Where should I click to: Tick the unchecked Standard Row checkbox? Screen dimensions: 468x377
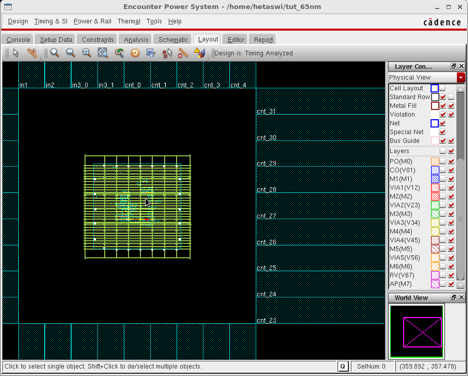pyautogui.click(x=451, y=97)
